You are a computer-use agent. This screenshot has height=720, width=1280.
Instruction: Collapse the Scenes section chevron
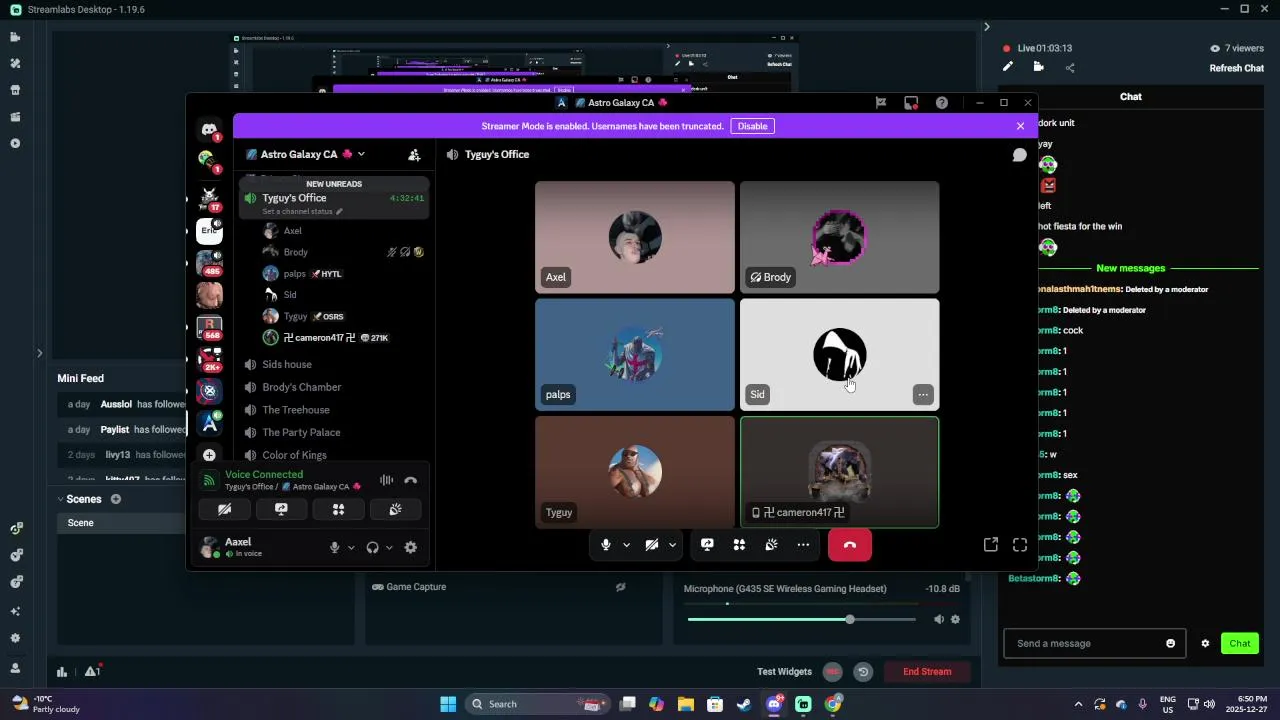point(60,499)
